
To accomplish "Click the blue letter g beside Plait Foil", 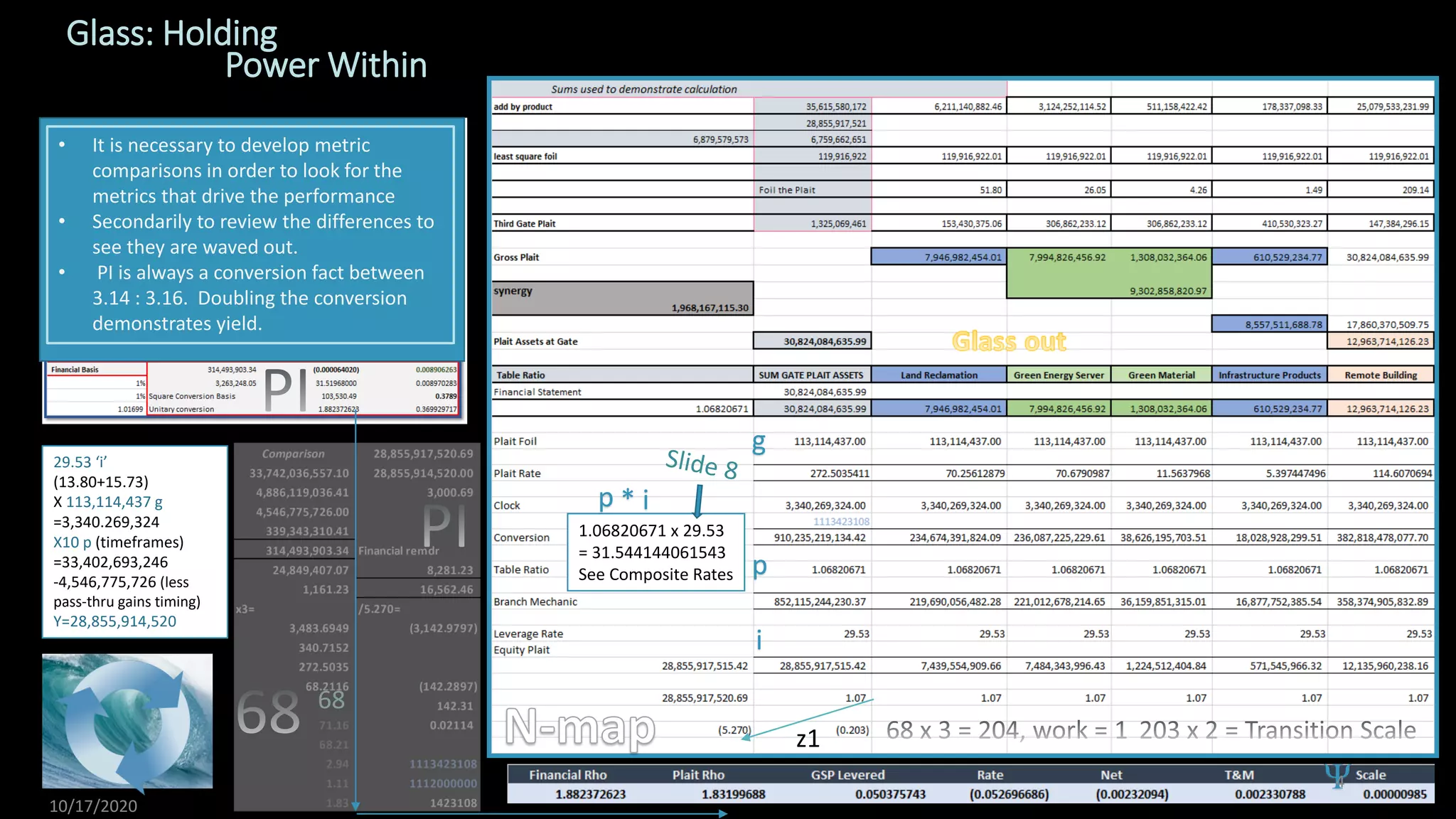I will pos(759,442).
